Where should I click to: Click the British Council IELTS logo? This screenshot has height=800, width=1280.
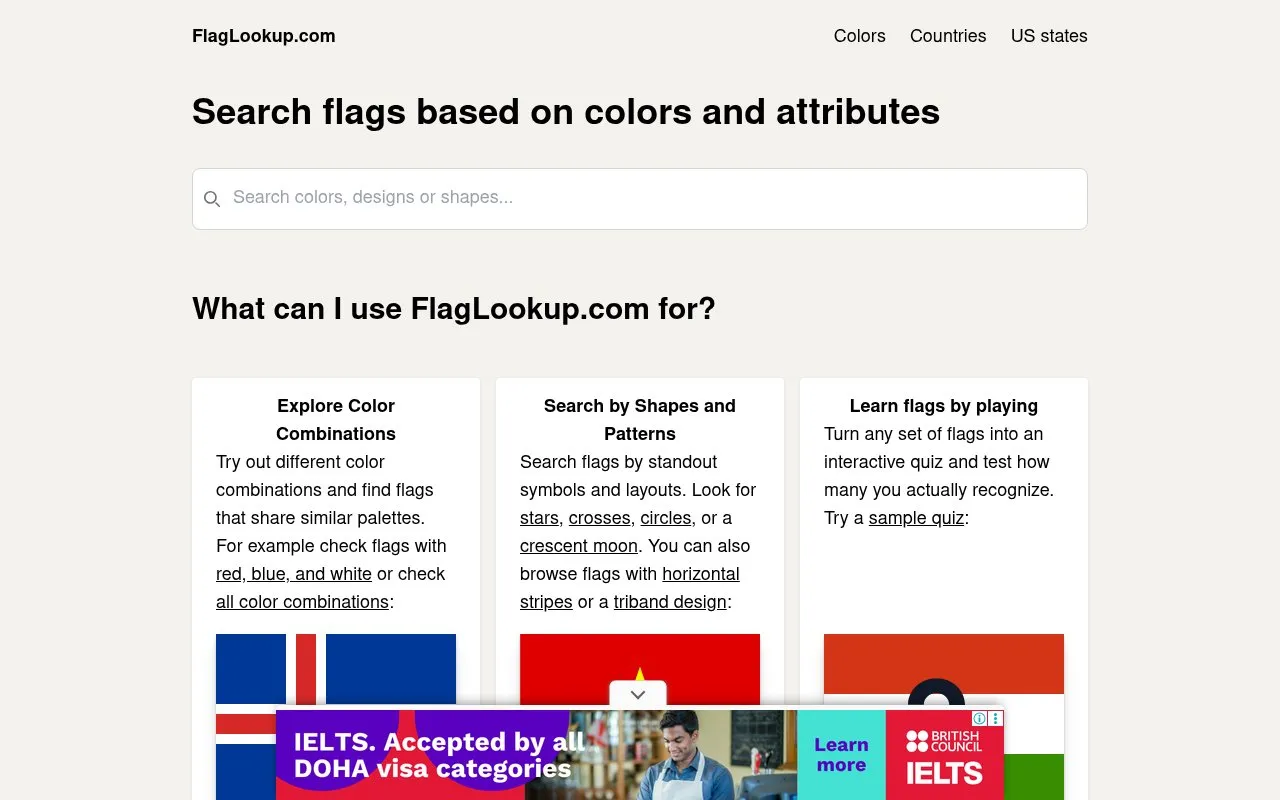click(944, 755)
